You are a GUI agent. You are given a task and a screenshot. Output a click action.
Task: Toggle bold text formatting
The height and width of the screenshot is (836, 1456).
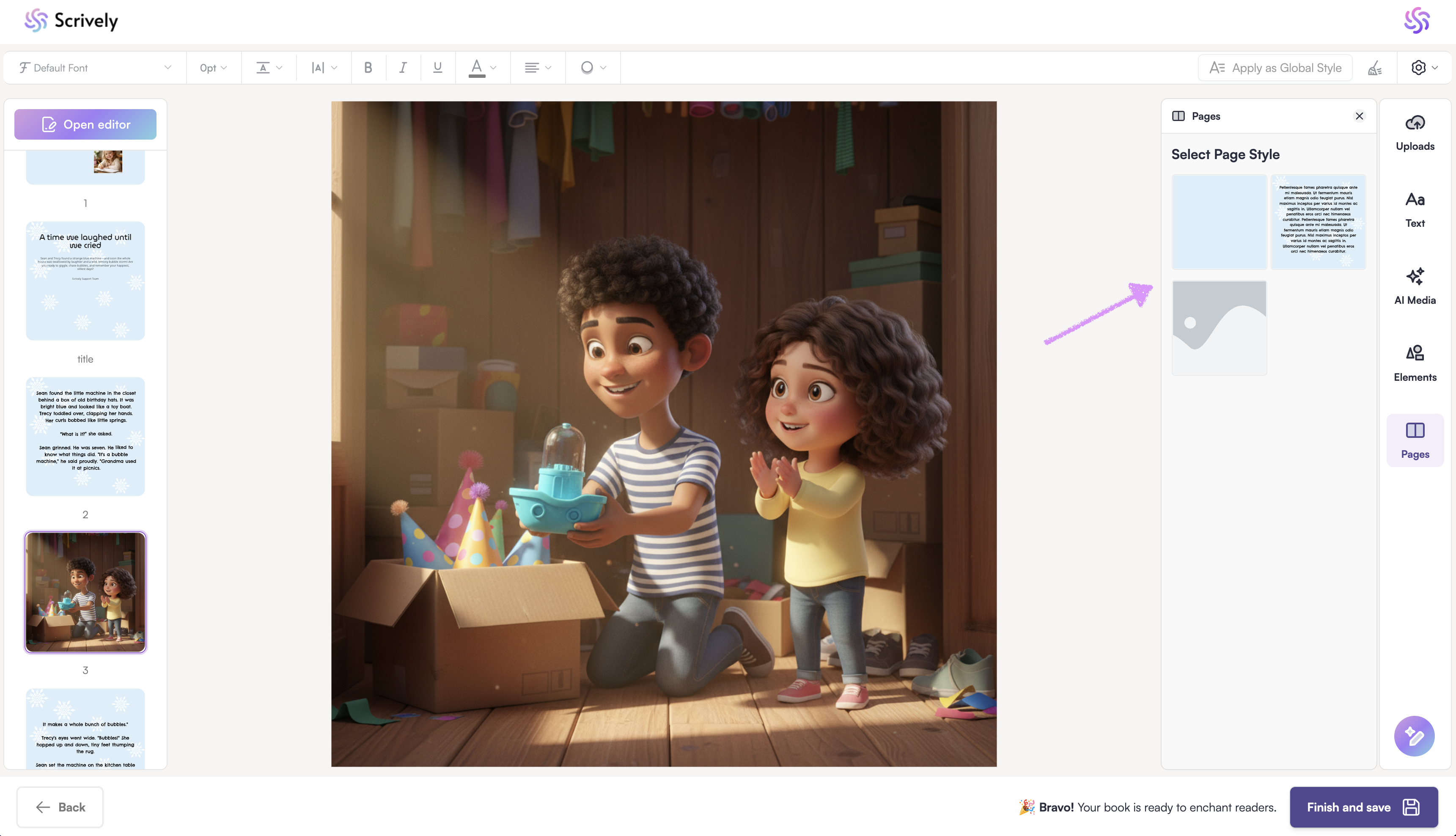click(368, 68)
